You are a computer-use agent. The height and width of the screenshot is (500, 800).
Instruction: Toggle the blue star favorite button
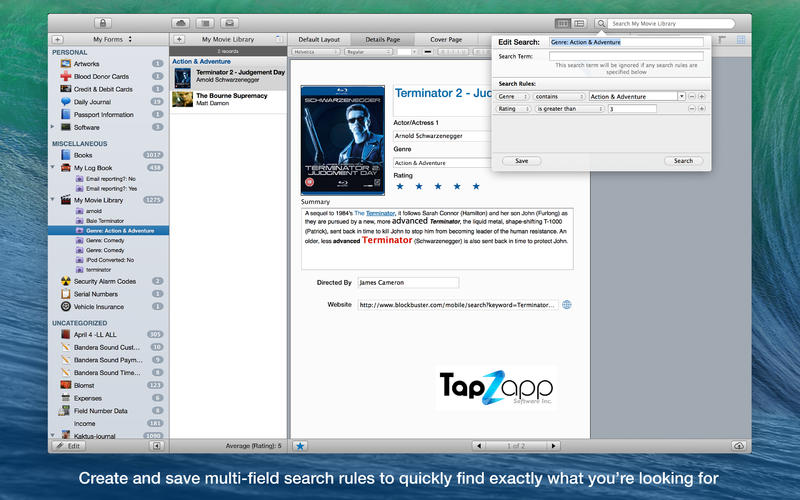[x=300, y=446]
